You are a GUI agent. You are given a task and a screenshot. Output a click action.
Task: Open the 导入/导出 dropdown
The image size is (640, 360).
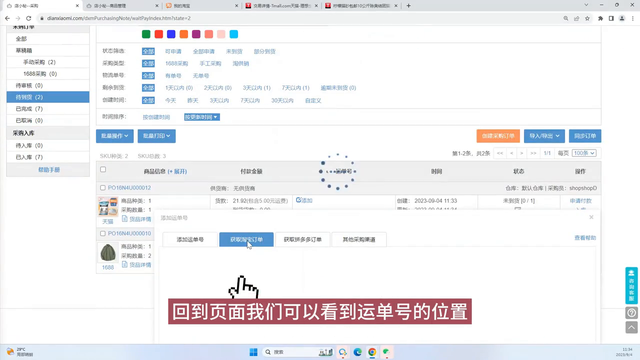click(544, 136)
